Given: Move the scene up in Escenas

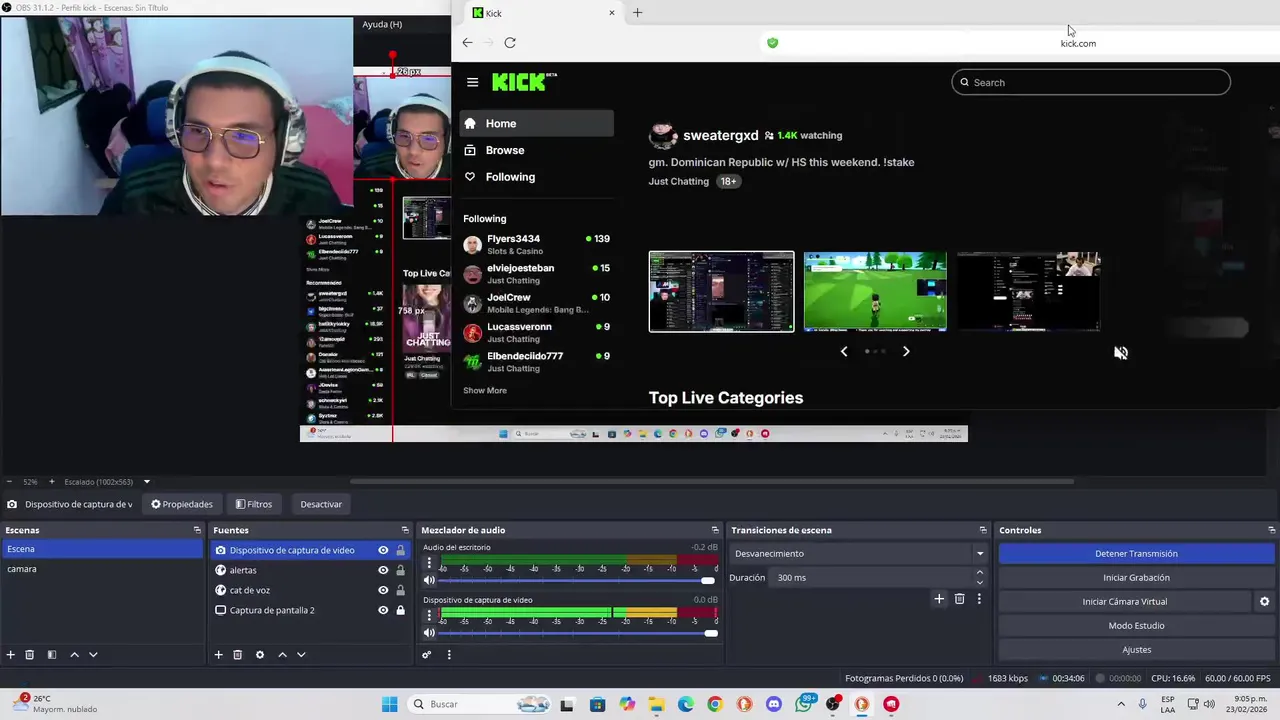Looking at the screenshot, I should point(74,655).
